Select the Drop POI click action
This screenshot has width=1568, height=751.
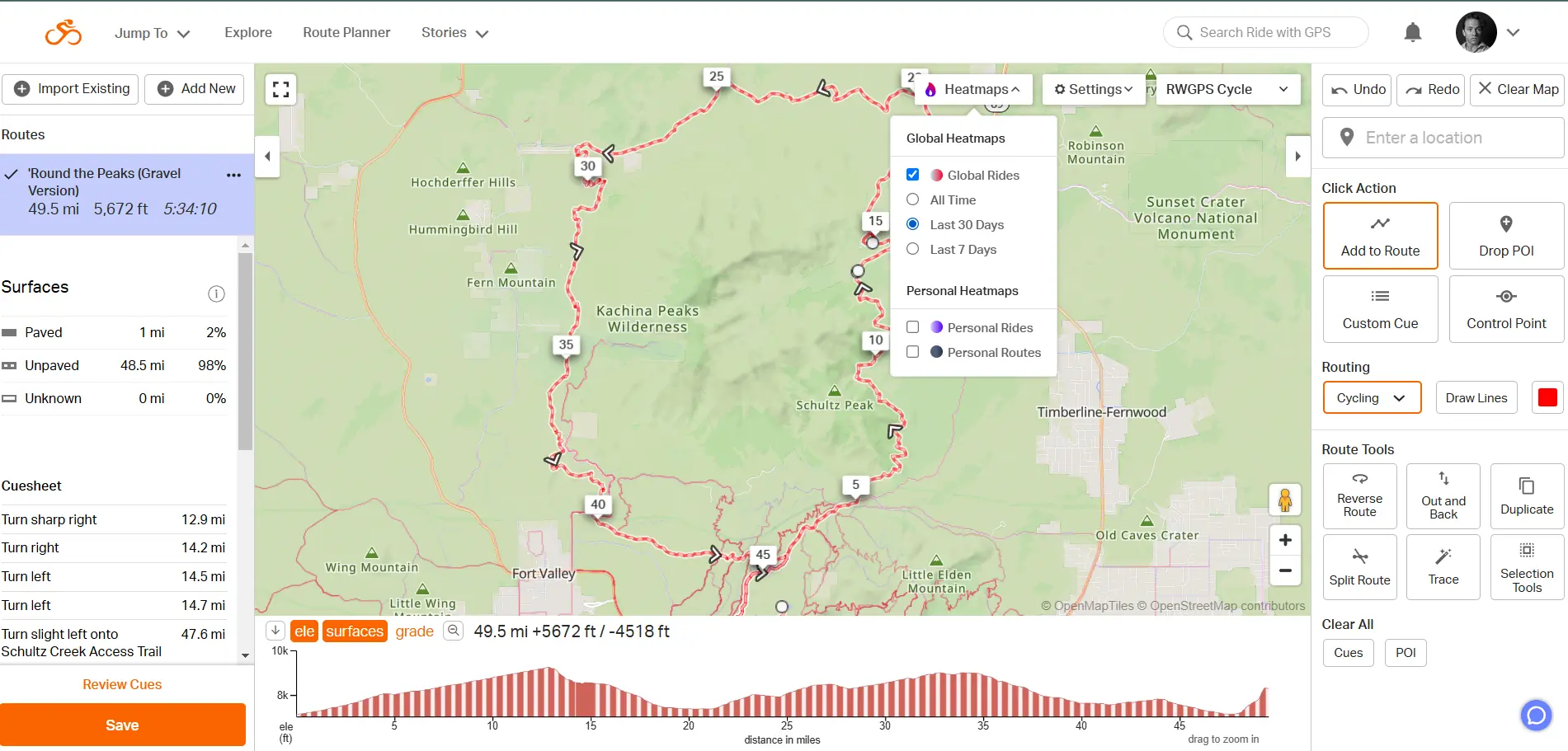point(1505,235)
